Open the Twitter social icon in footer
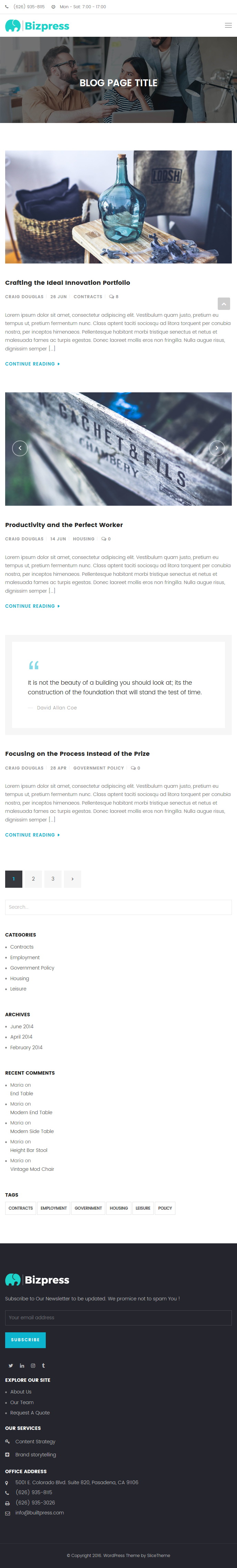Image resolution: width=237 pixels, height=1568 pixels. [x=10, y=1365]
